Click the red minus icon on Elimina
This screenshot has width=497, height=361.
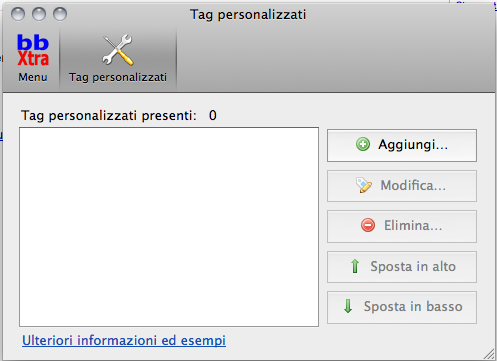point(368,225)
